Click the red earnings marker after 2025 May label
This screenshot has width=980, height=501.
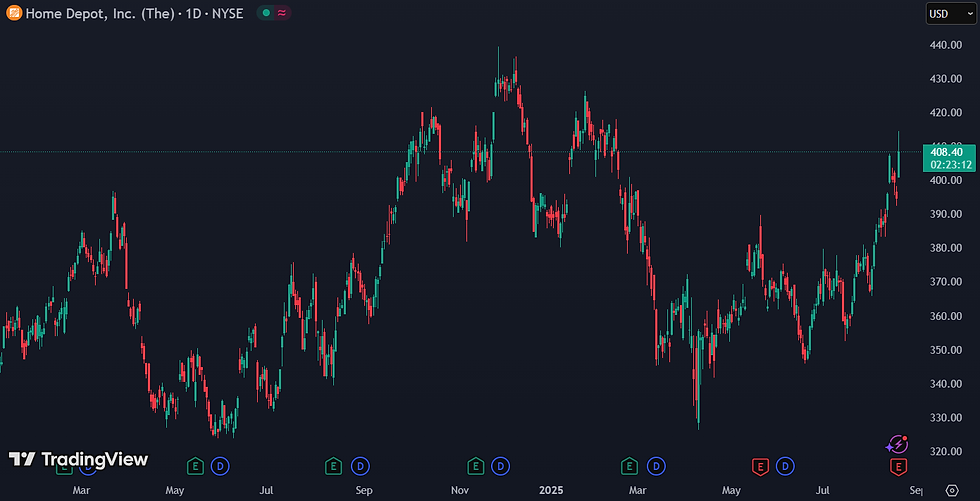click(760, 466)
